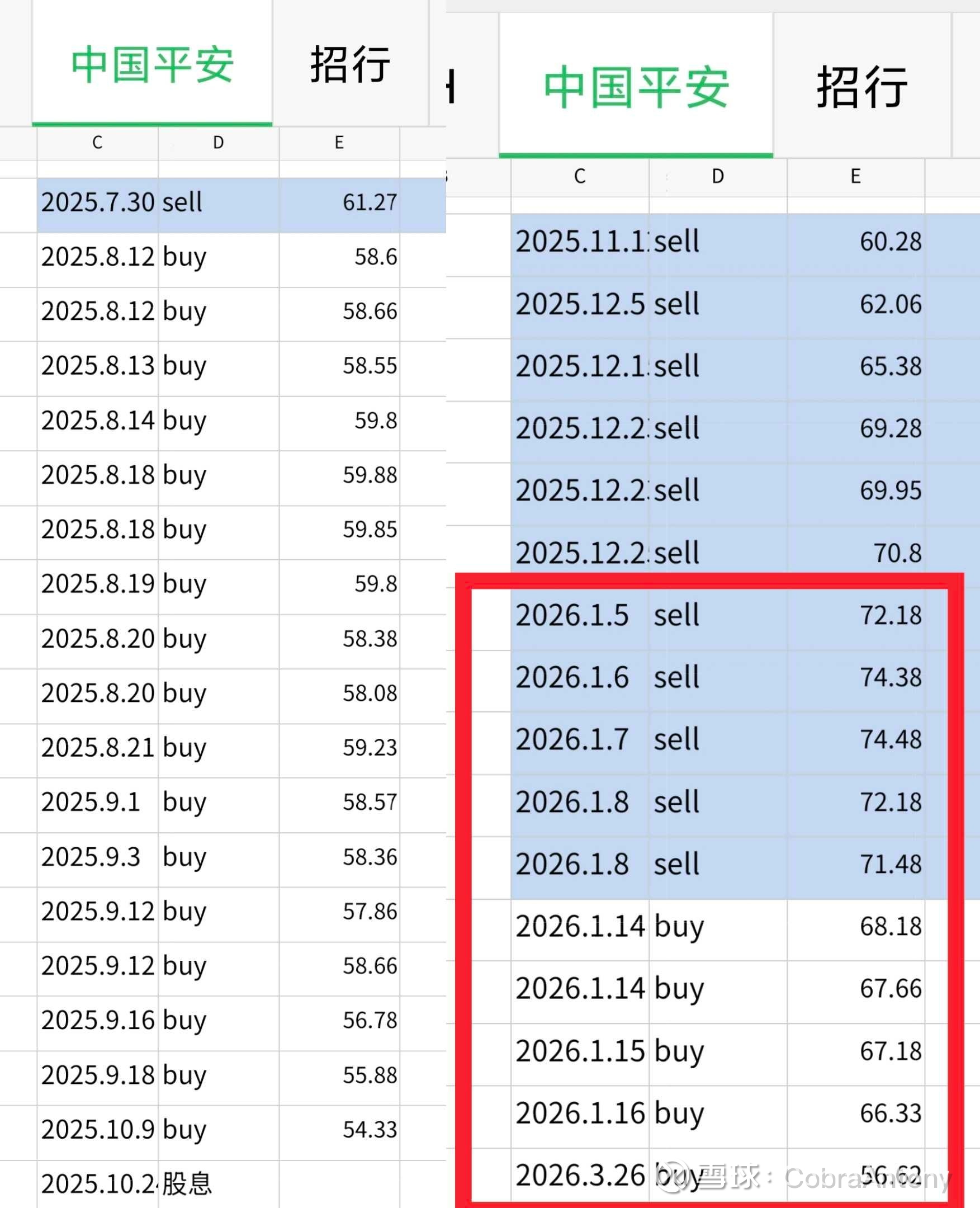Select column E header in right spreadsheet
This screenshot has height=1208, width=980.
pos(856,177)
